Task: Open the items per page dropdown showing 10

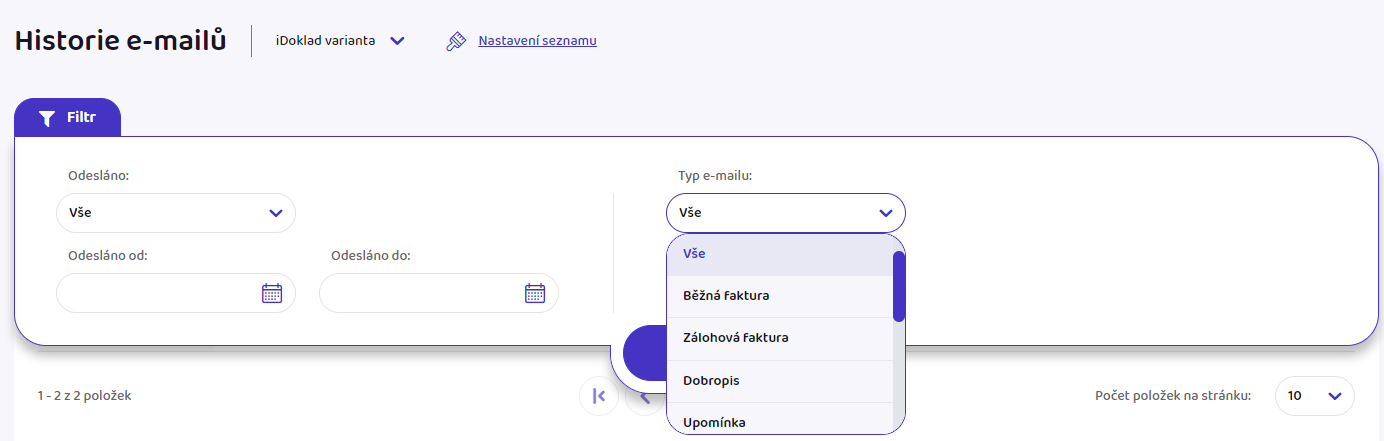Action: click(x=1315, y=396)
